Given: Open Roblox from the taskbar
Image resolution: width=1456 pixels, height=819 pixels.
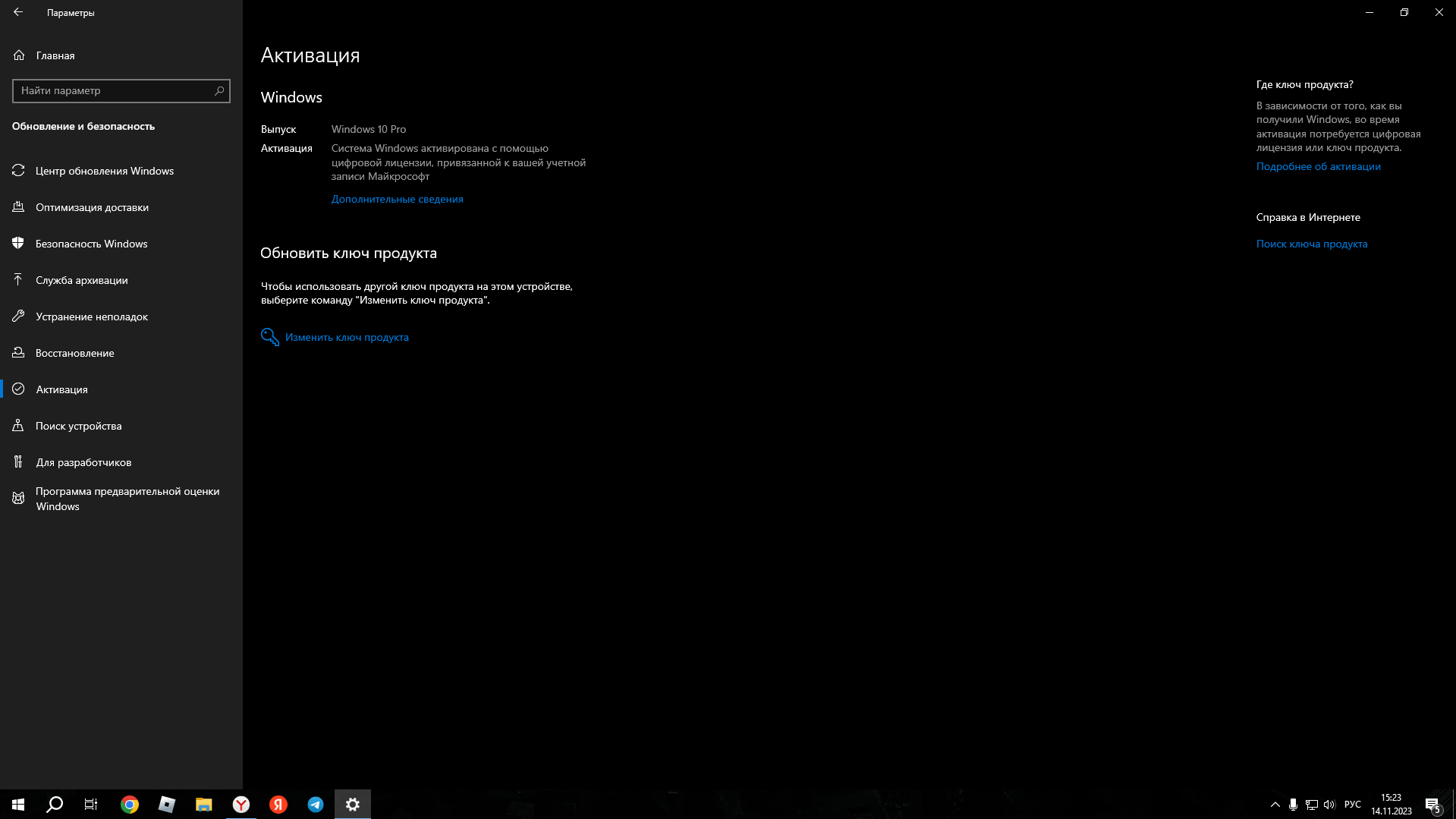Looking at the screenshot, I should pos(167,805).
